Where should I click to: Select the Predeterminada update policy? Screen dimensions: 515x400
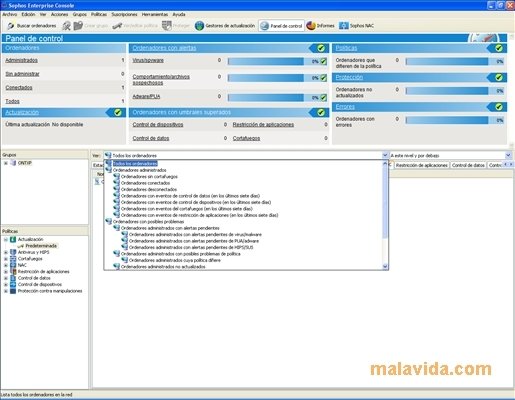[41, 246]
